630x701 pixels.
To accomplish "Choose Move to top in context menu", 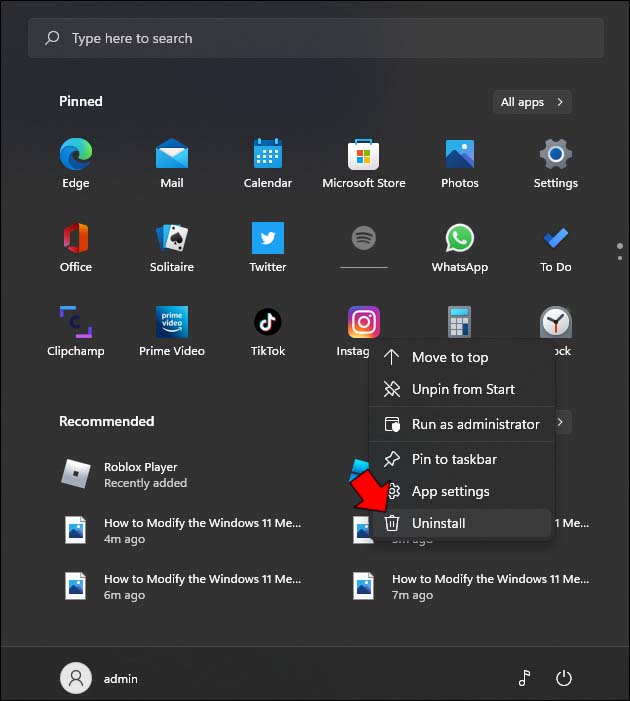I will (462, 357).
